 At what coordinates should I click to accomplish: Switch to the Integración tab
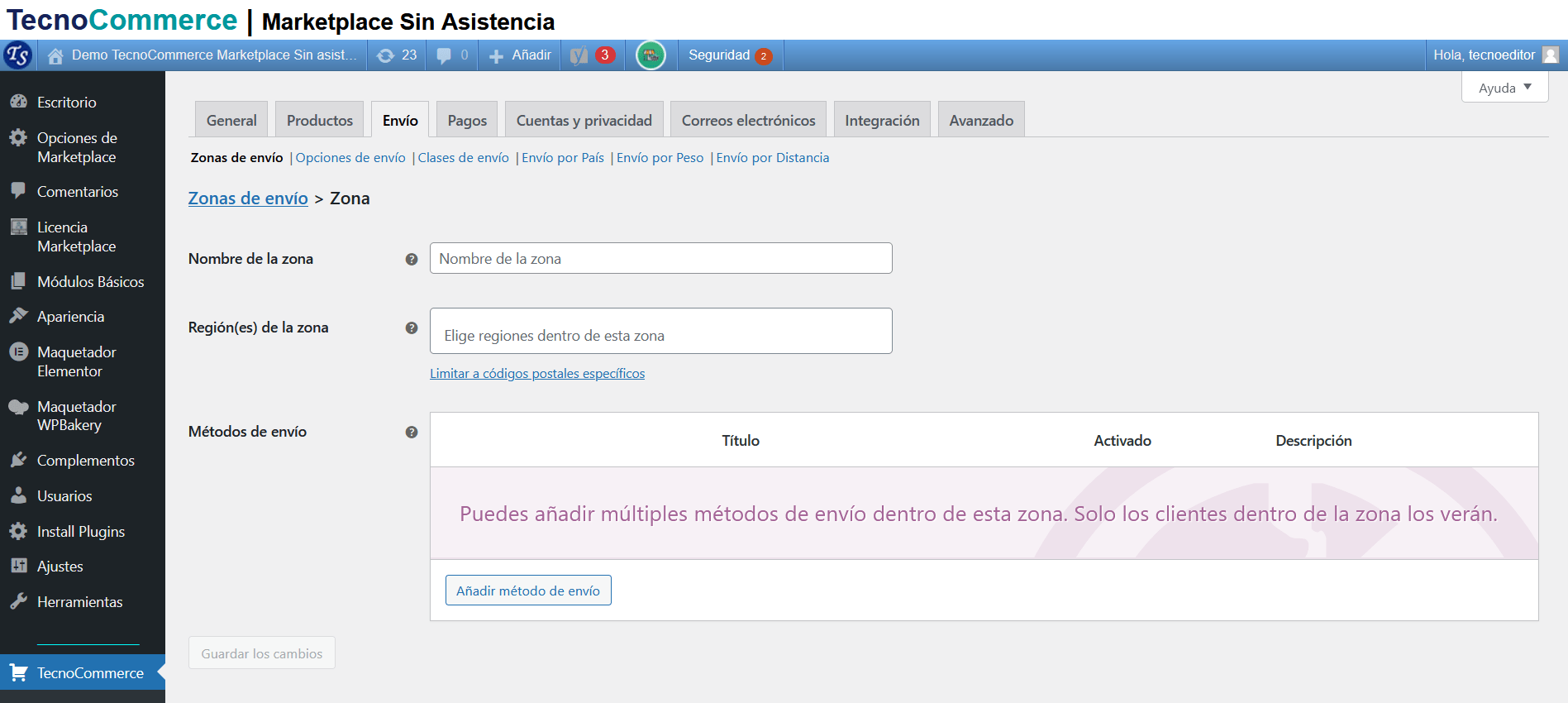tap(882, 120)
